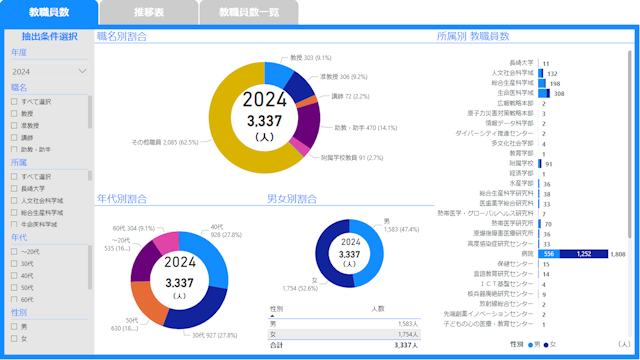Click the 病院 女 bar showing 1,252
Screen dimensions: 640x360
pyautogui.click(x=584, y=254)
